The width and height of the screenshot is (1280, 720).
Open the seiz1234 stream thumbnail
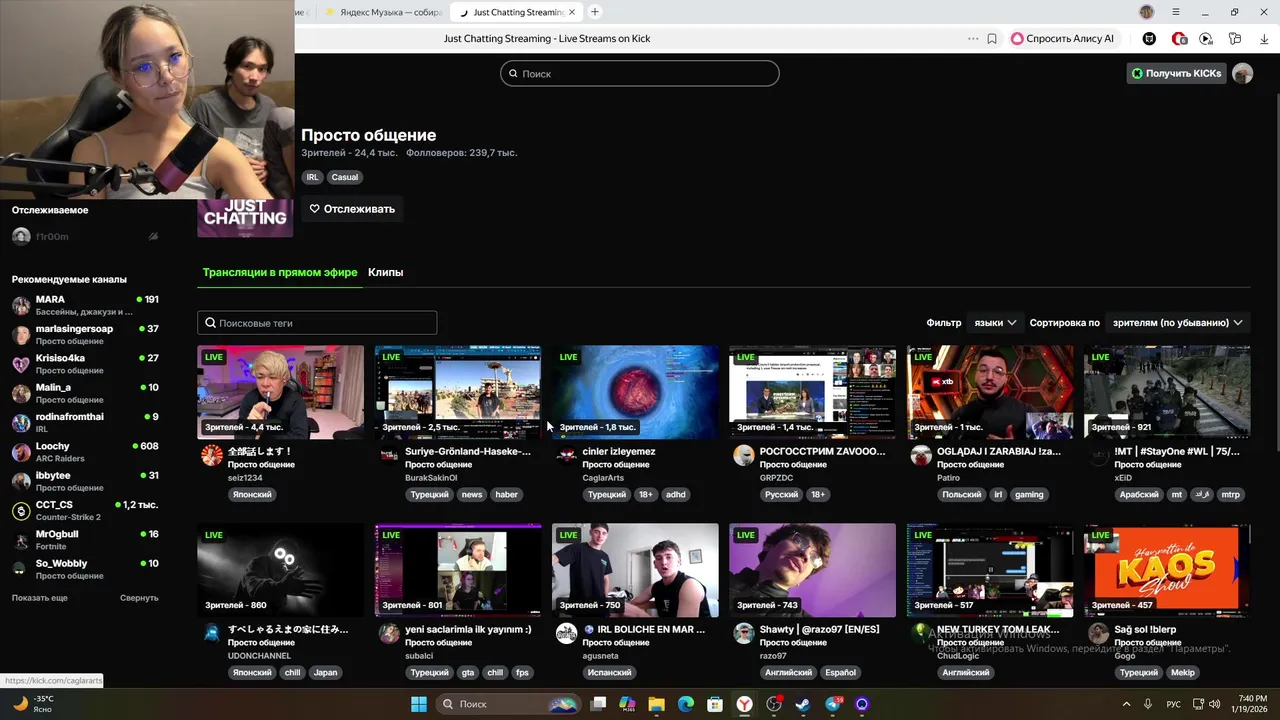coord(281,392)
